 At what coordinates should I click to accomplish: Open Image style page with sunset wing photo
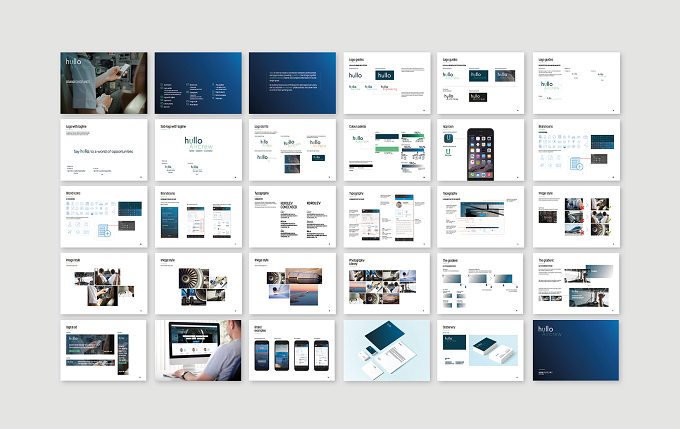pos(292,284)
